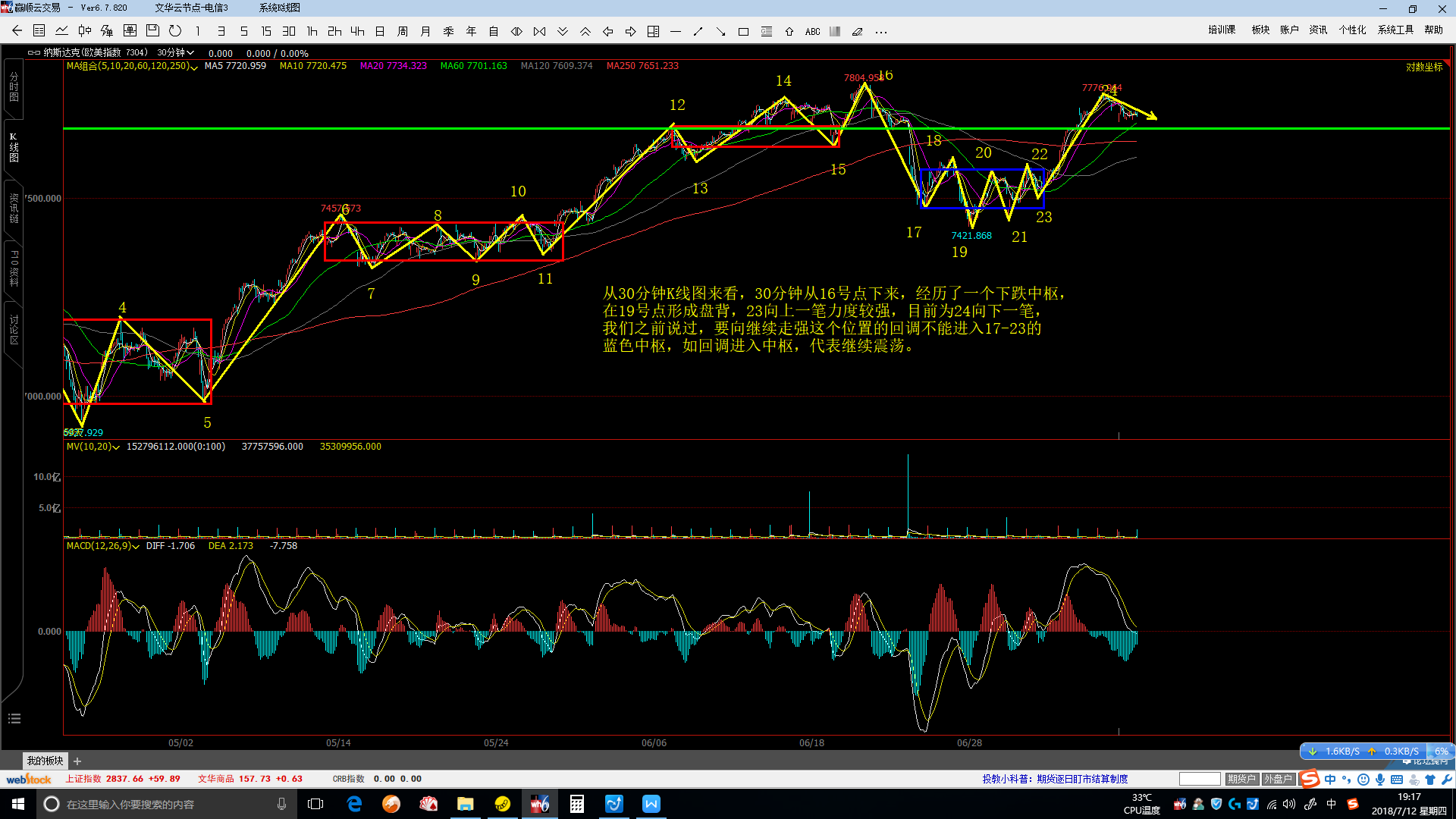This screenshot has height=819, width=1456.
Task: Switch to K线图 side tab
Action: point(14,147)
